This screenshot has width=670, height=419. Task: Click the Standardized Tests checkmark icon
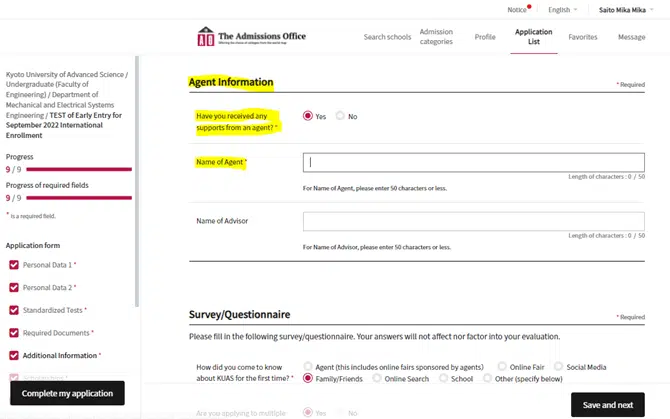[14, 310]
